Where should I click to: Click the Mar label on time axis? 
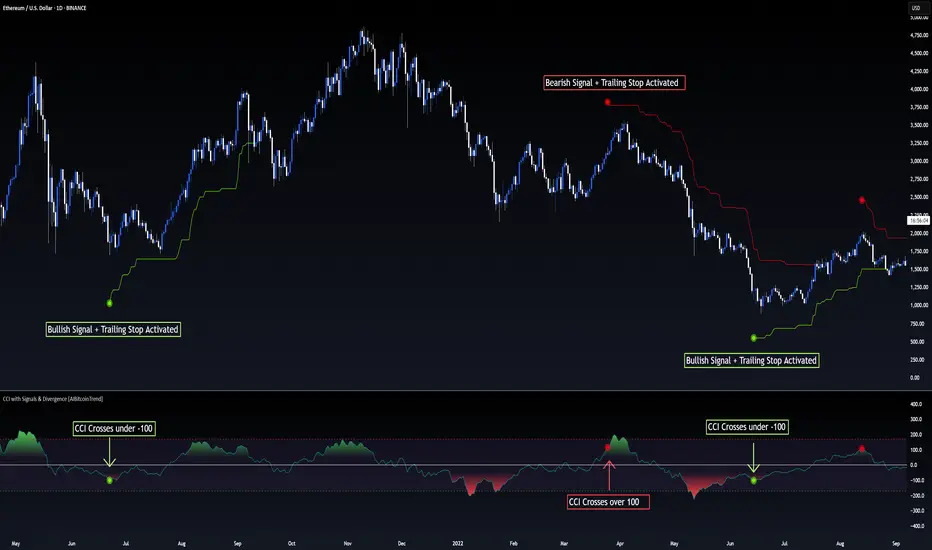pos(564,543)
